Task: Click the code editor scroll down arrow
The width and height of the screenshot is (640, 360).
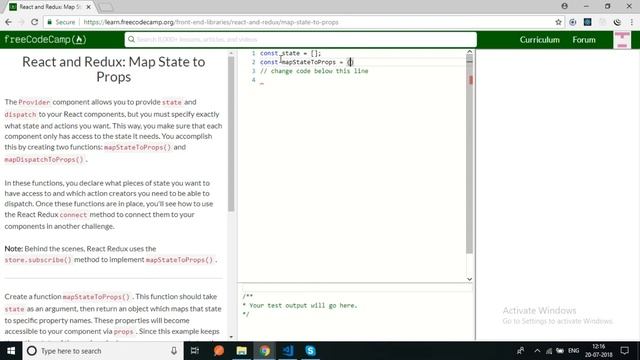Action: pos(469,279)
